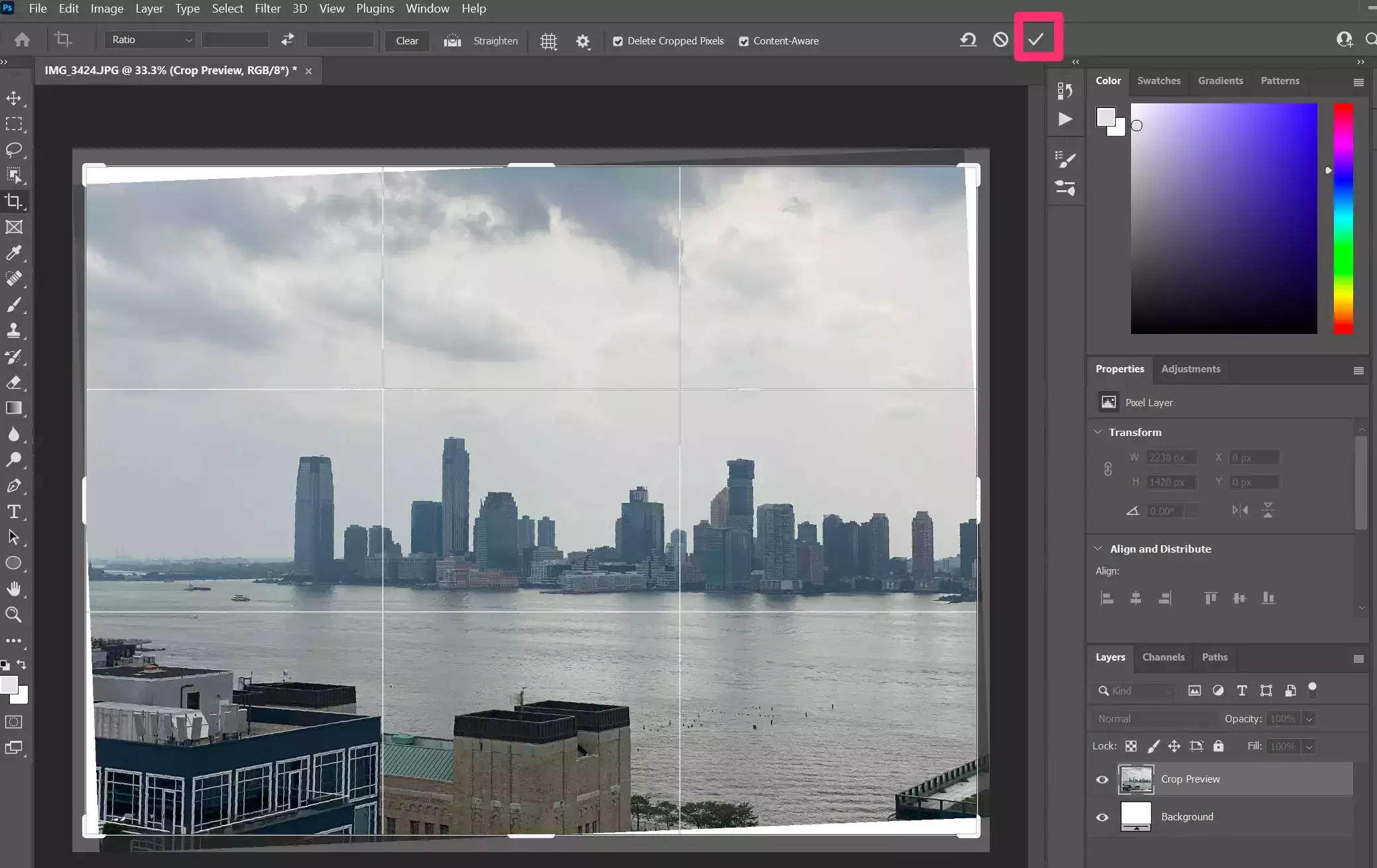Open crop overlay grid options
This screenshot has width=1377, height=868.
tap(548, 41)
